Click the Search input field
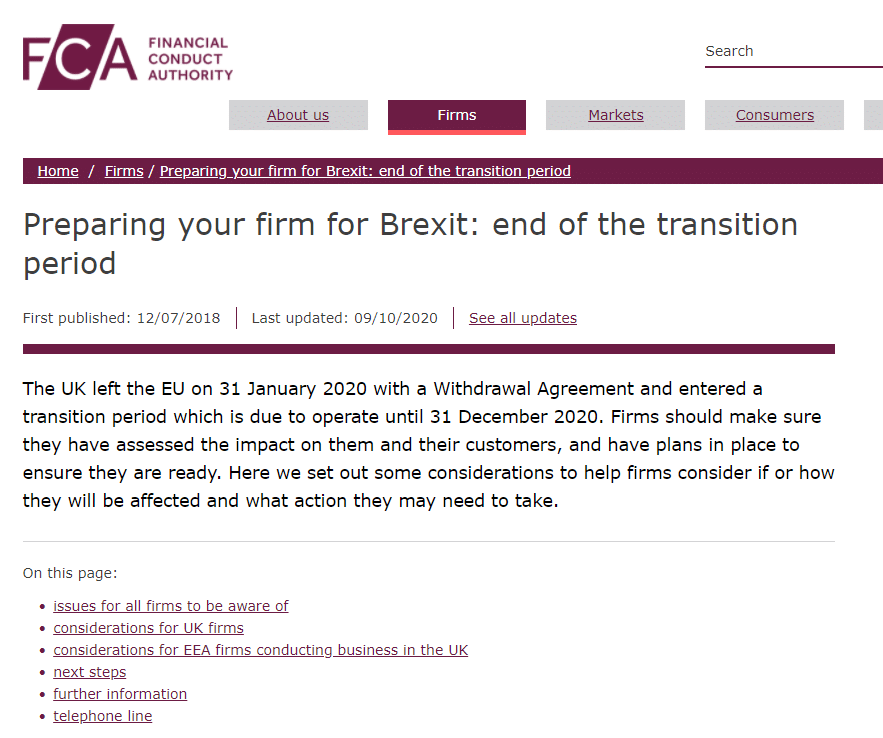Screen dimensions: 883x738 pyautogui.click(x=792, y=52)
